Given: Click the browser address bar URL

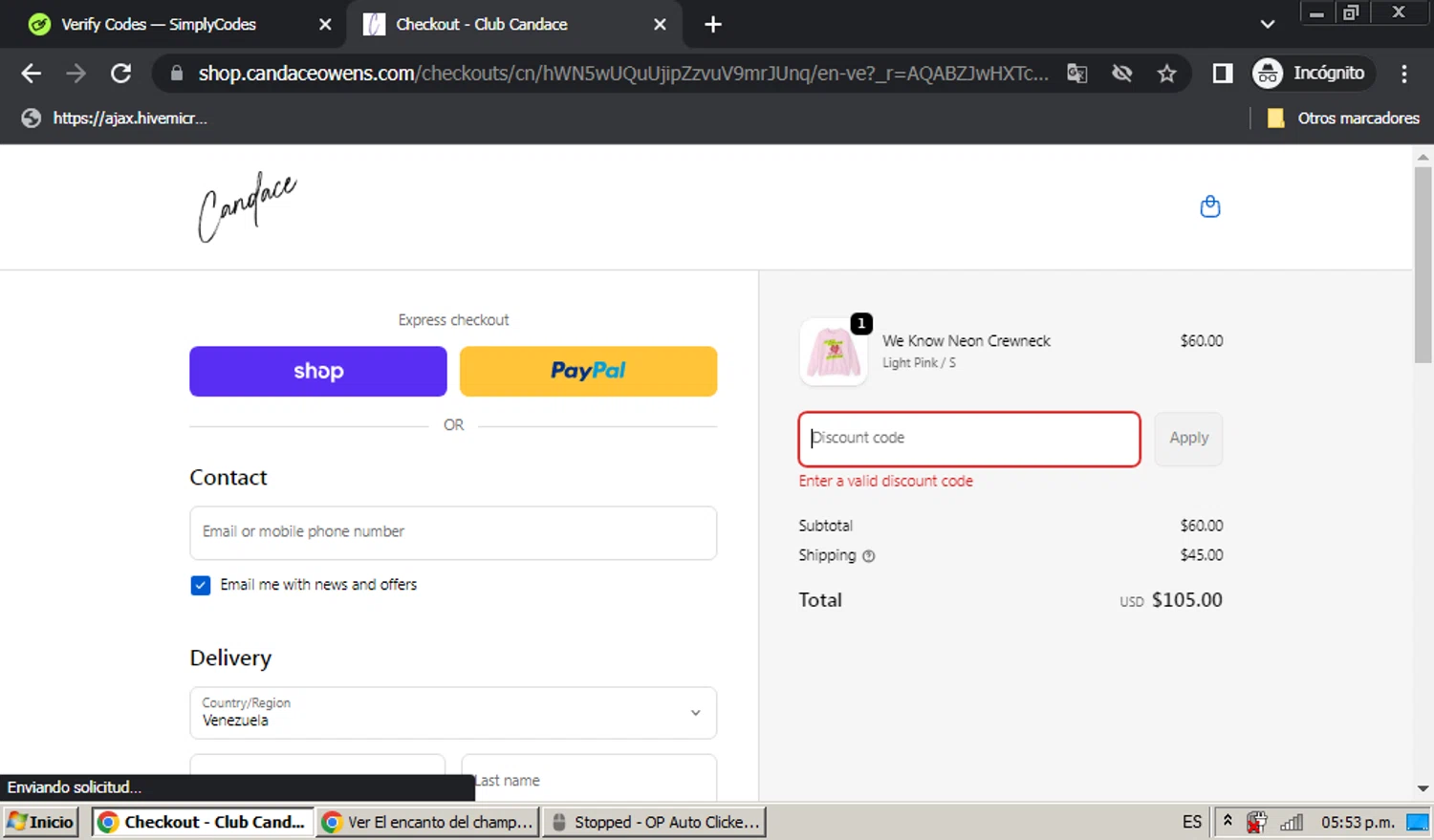Looking at the screenshot, I should (622, 74).
